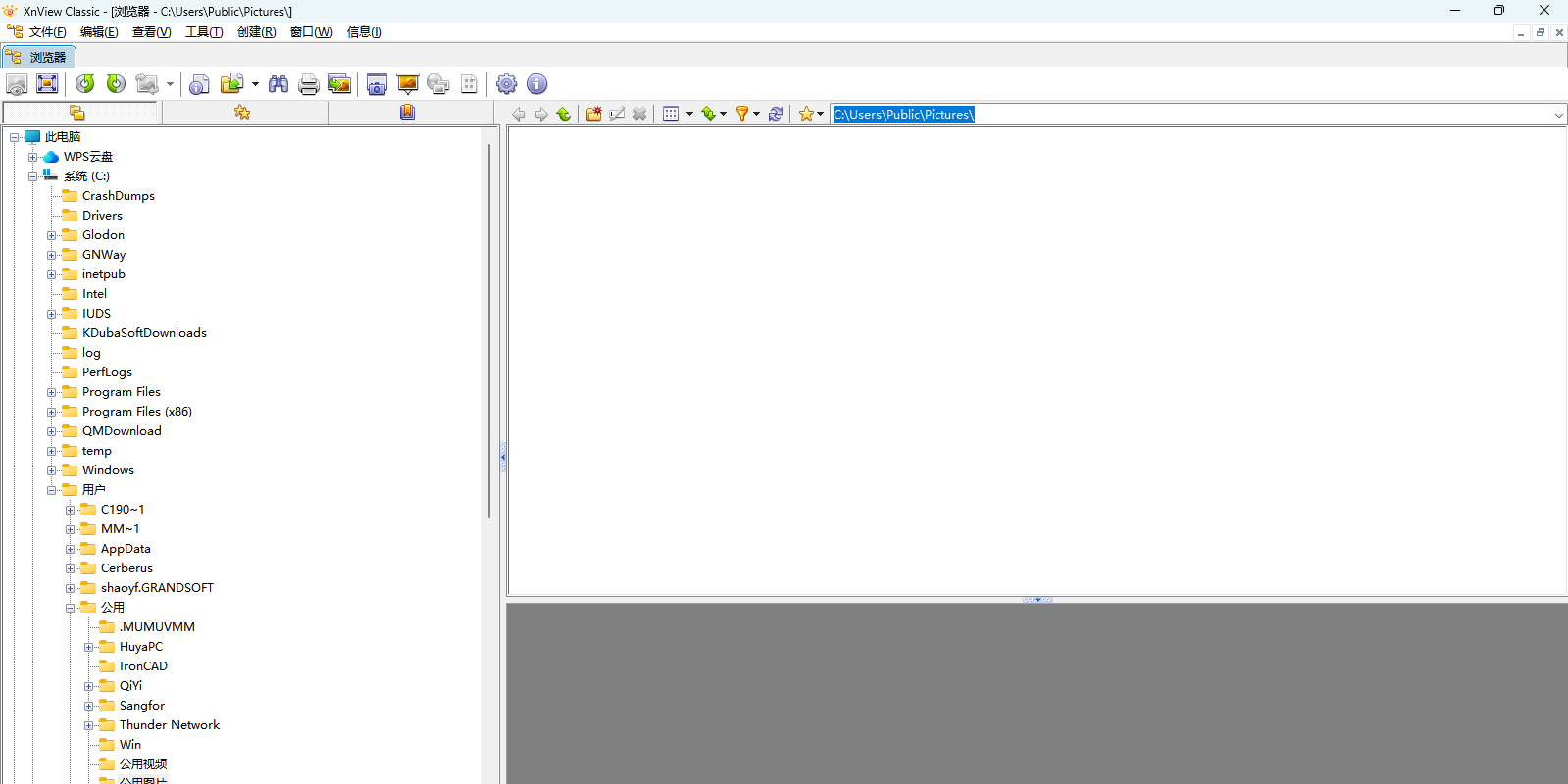This screenshot has width=1568, height=784.
Task: Open options with the gear icon
Action: point(506,84)
